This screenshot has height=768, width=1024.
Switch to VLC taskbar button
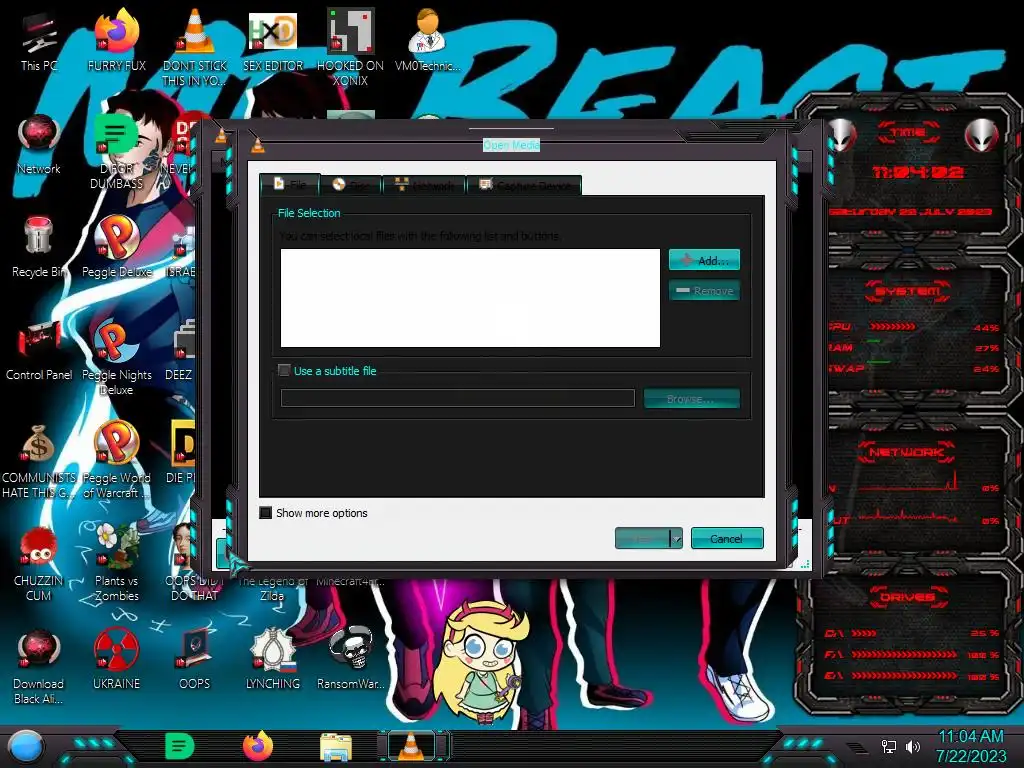(x=411, y=746)
